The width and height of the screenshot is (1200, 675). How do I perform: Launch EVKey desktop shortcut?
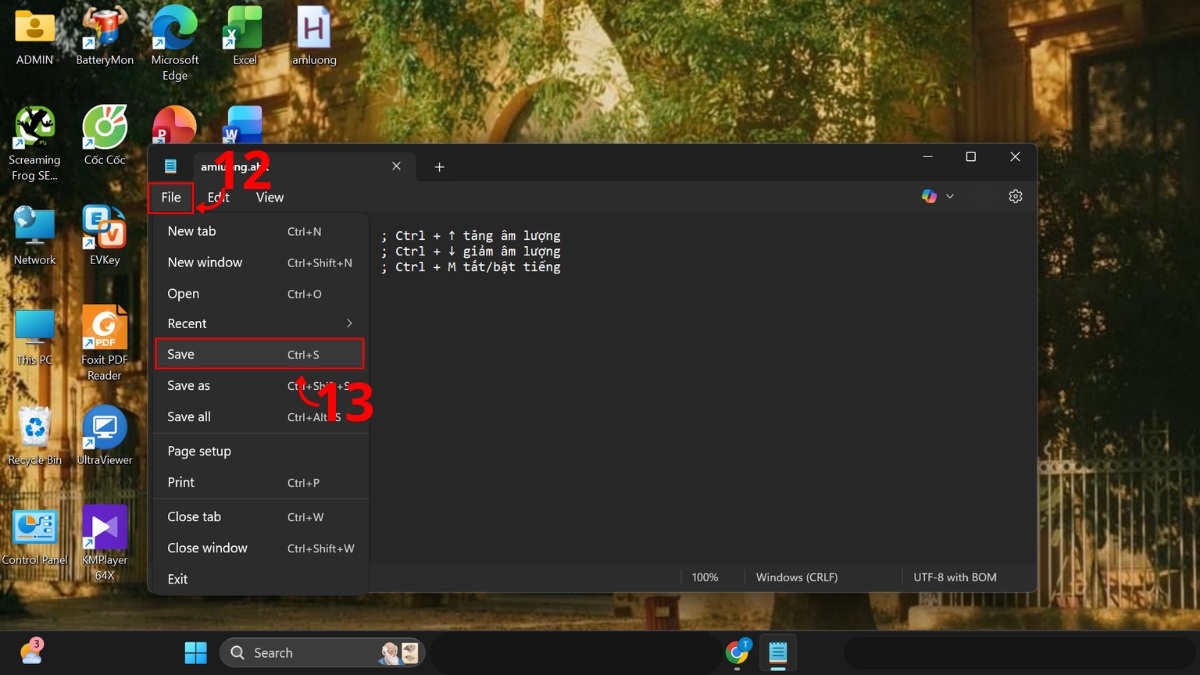pos(104,236)
